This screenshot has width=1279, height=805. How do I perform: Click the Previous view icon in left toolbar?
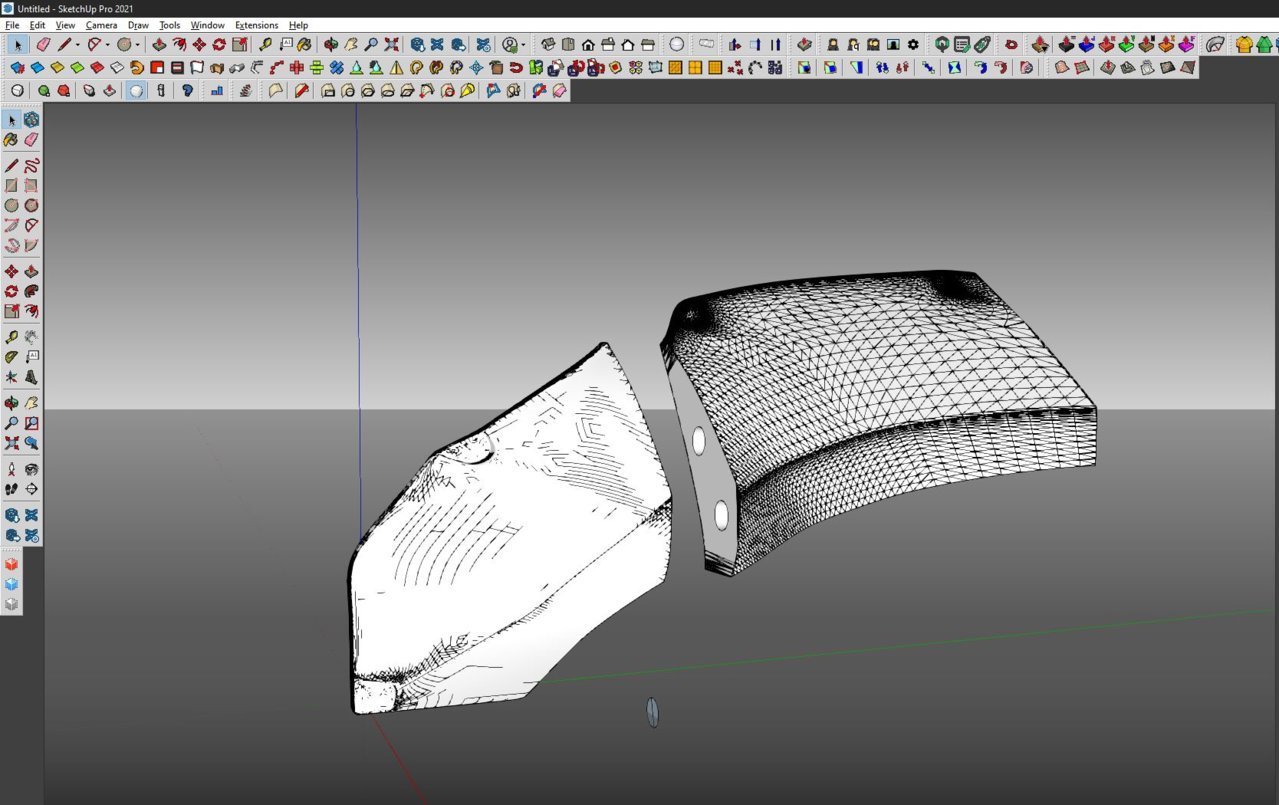(31, 443)
